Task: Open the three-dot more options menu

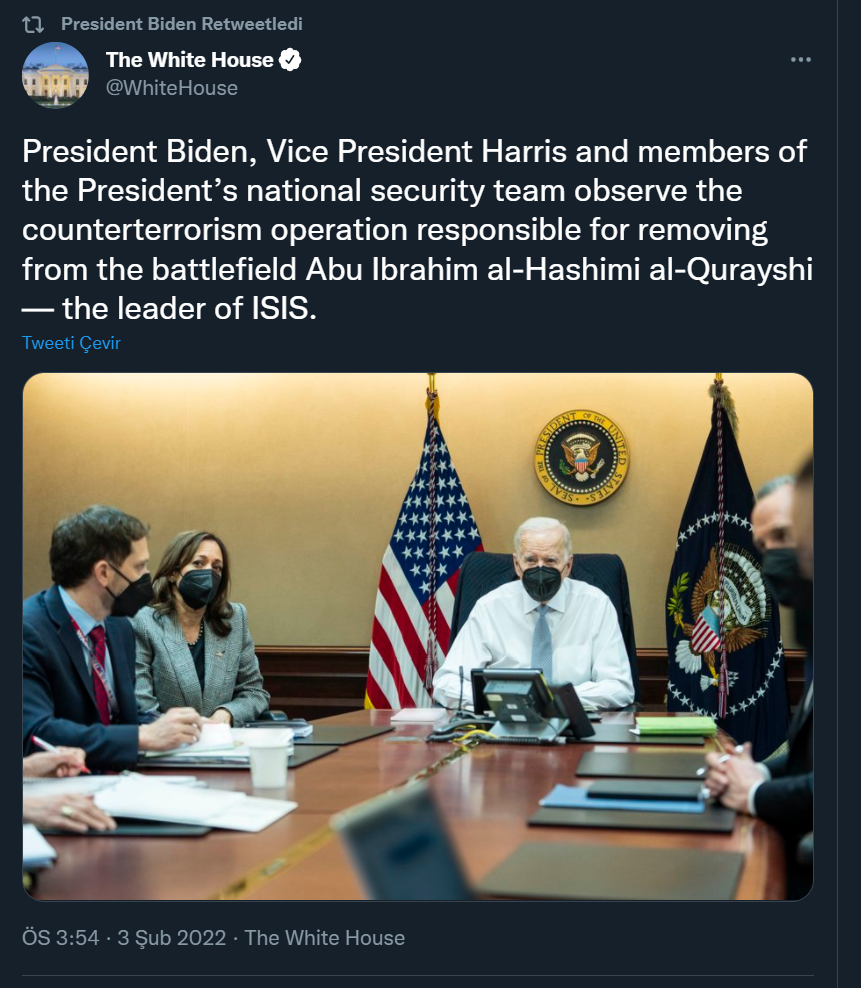Action: (x=800, y=59)
